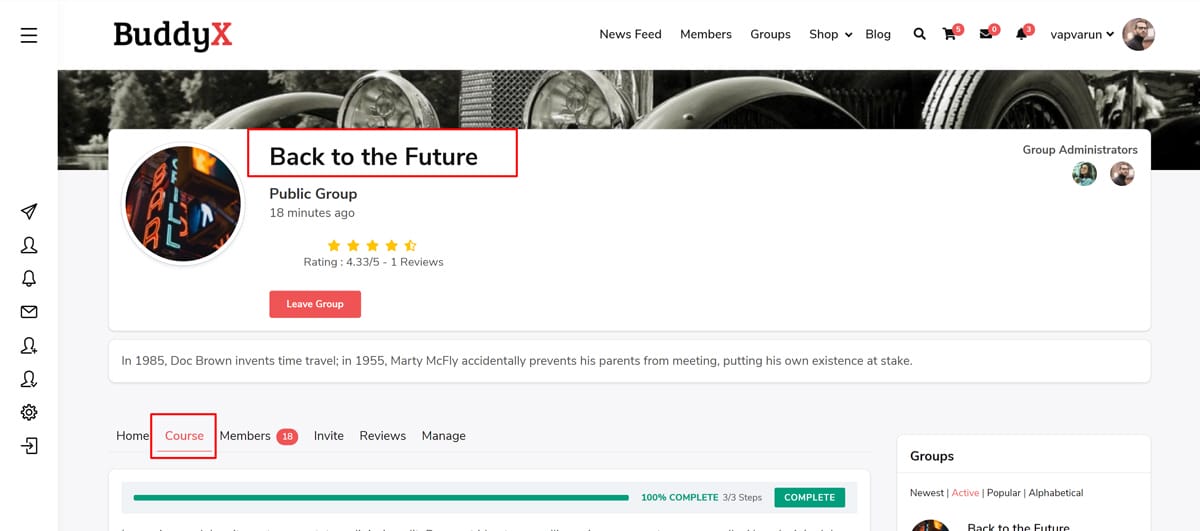Viewport: 1200px width, 531px height.
Task: Expand the Shop dropdown menu
Action: point(830,34)
